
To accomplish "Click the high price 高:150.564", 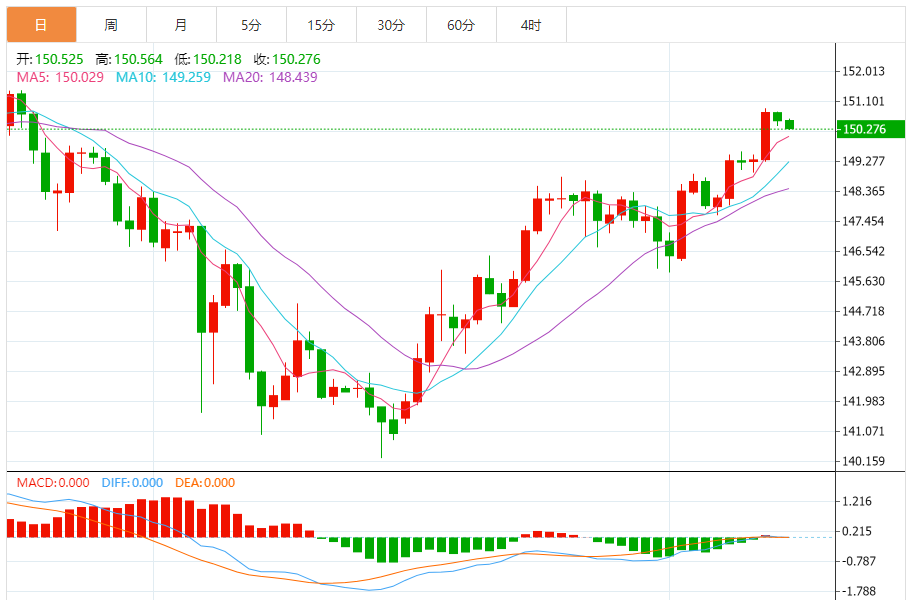I will [129, 59].
